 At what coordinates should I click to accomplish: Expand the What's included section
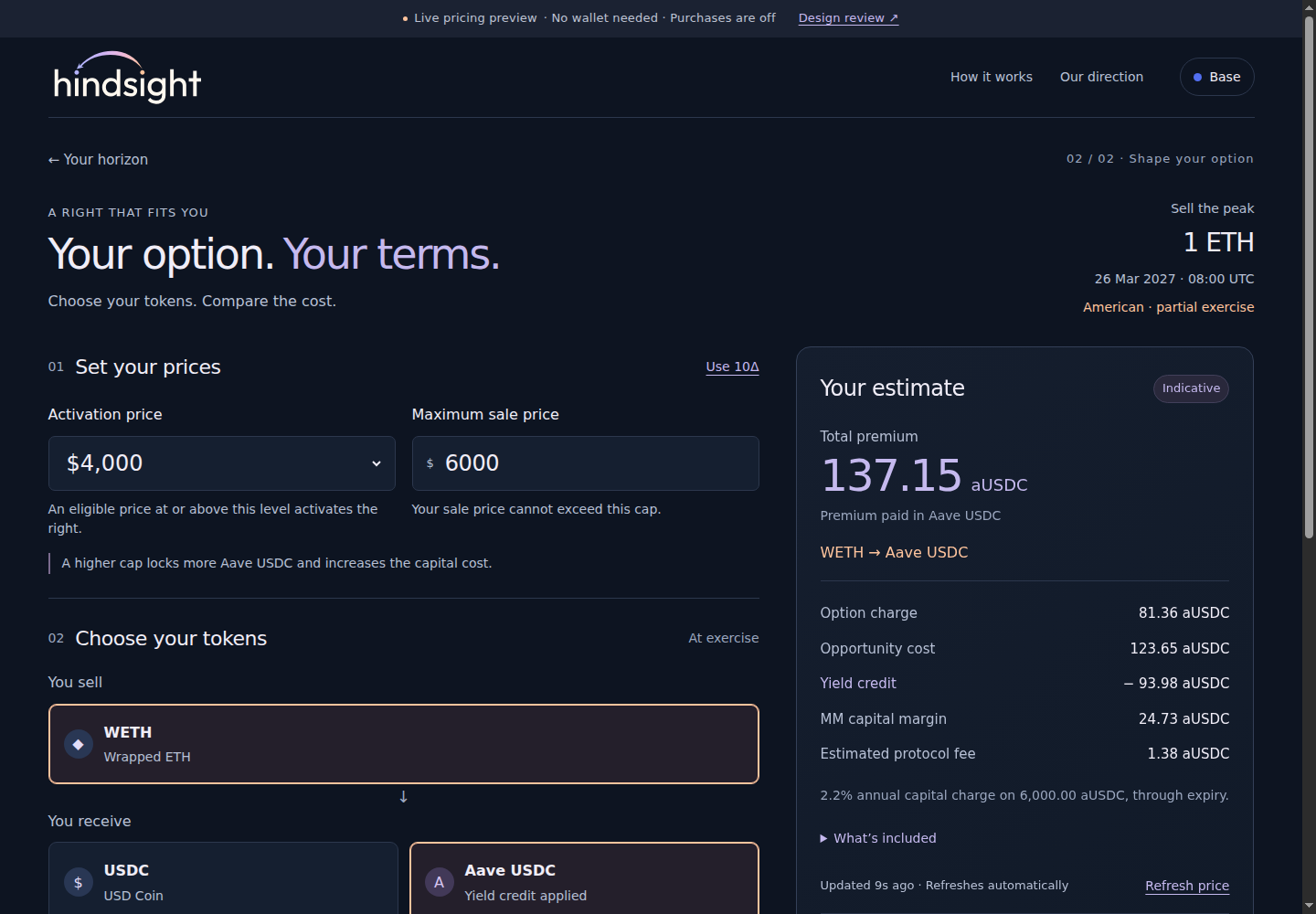[x=878, y=838]
